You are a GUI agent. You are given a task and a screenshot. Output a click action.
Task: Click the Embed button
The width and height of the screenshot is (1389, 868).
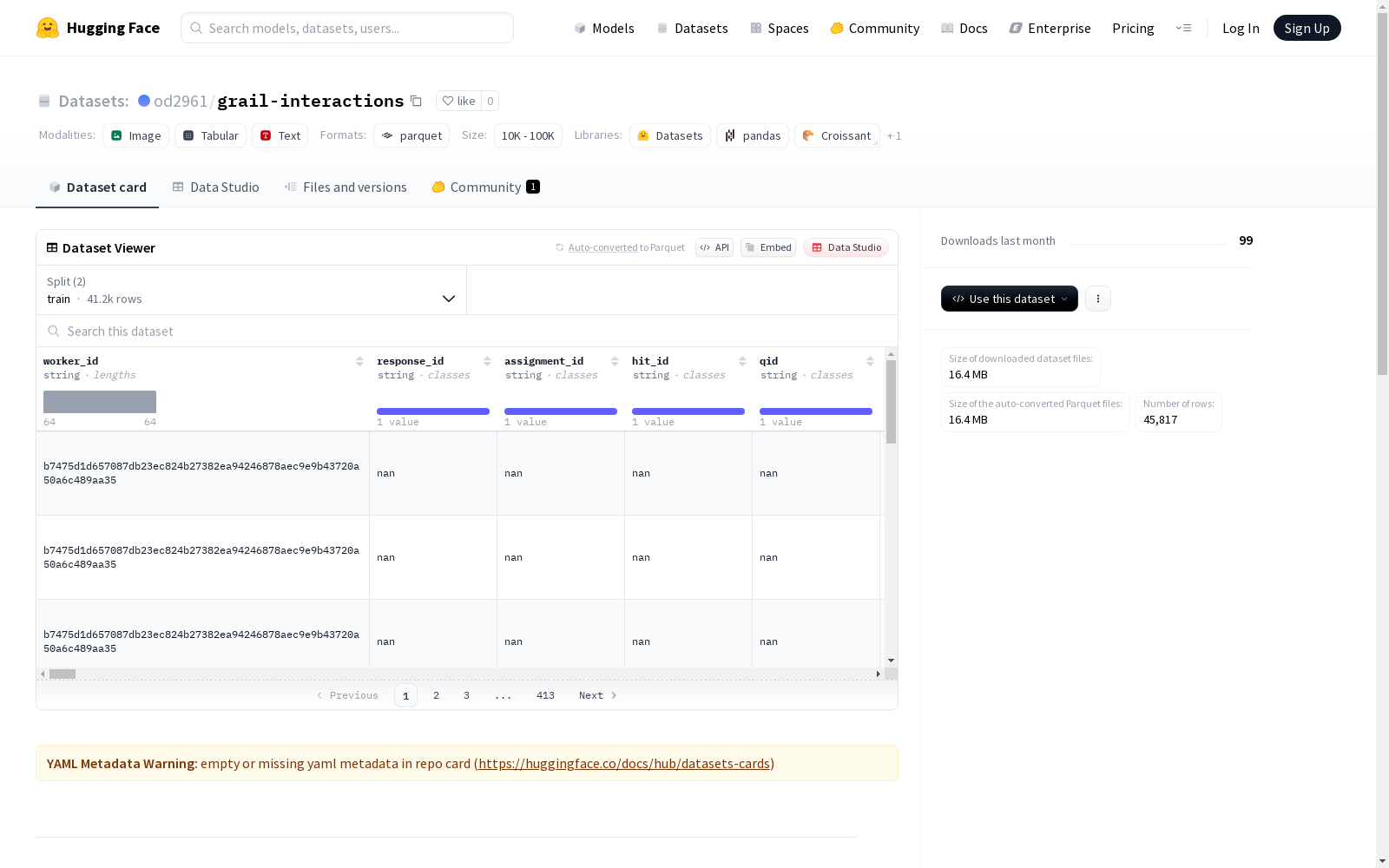pyautogui.click(x=768, y=247)
